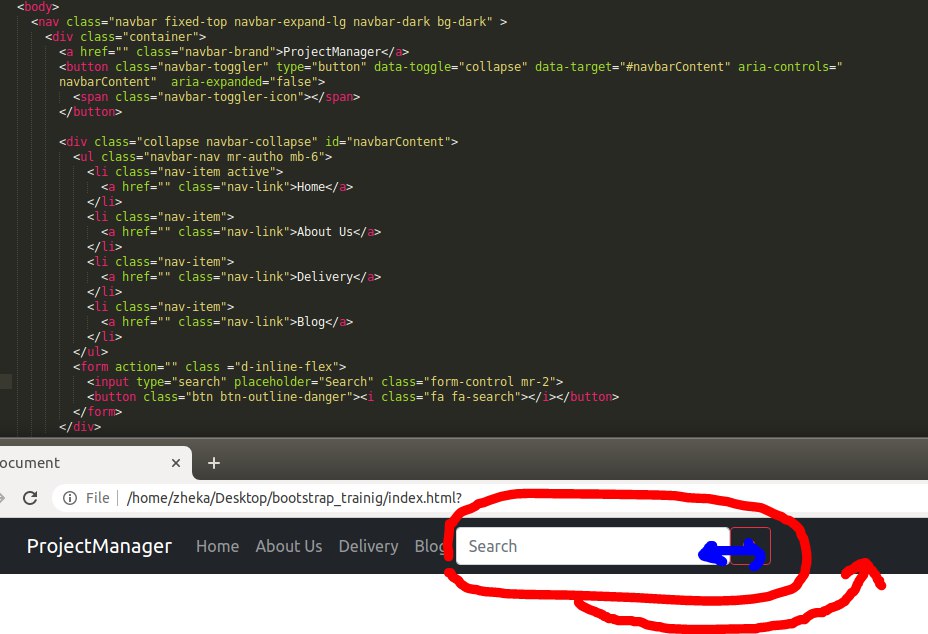Open the Blog nav link
Image resolution: width=928 pixels, height=634 pixels.
pos(429,546)
